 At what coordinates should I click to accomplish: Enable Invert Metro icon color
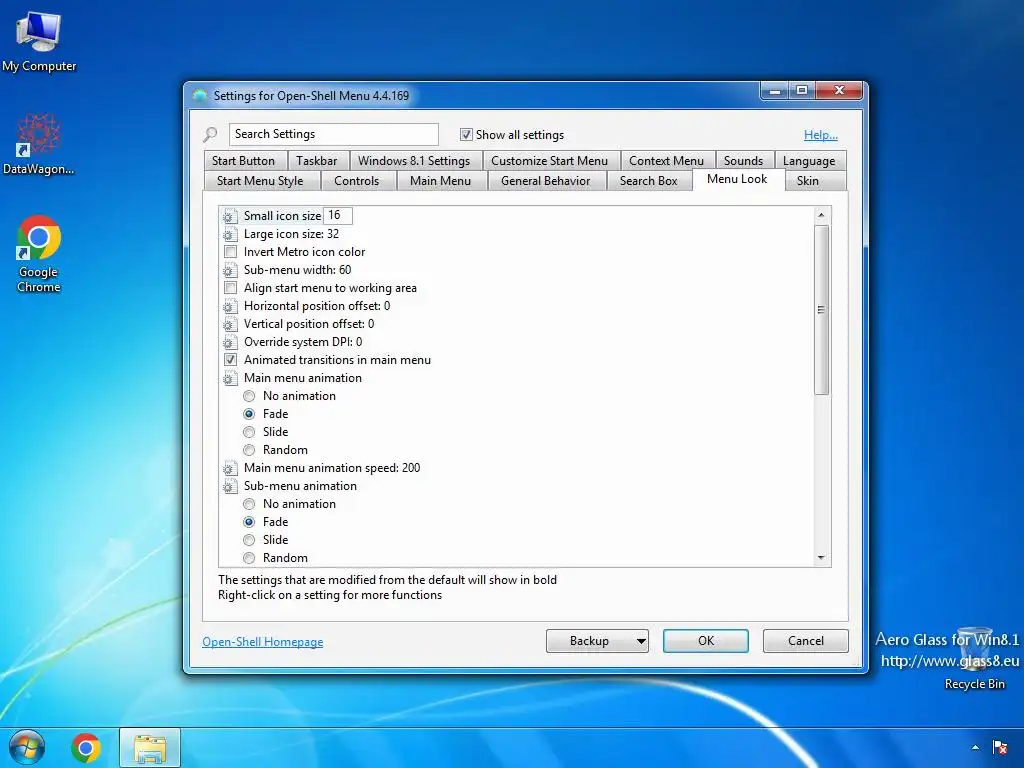click(x=230, y=251)
